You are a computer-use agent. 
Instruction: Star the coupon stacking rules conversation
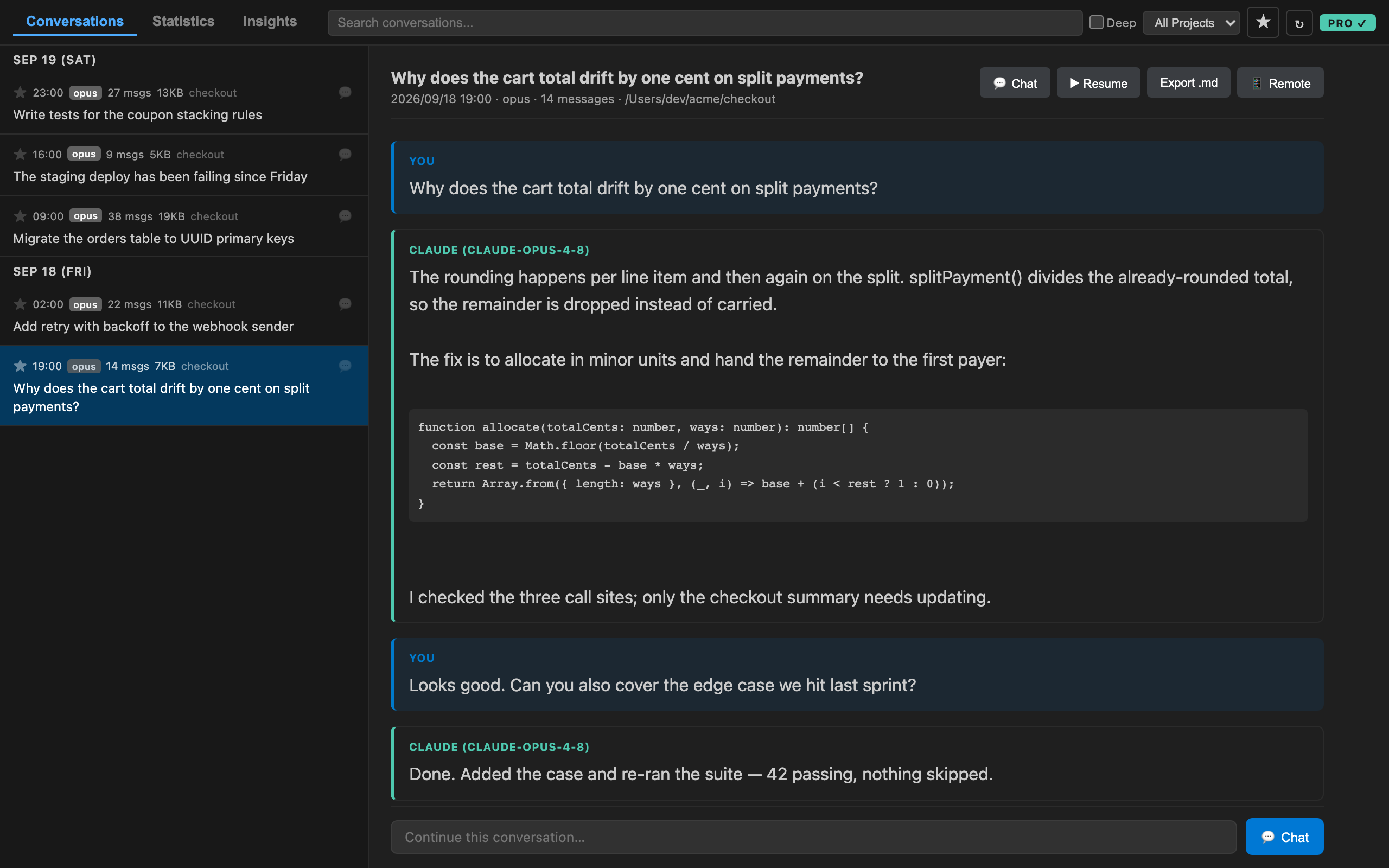coord(20,92)
